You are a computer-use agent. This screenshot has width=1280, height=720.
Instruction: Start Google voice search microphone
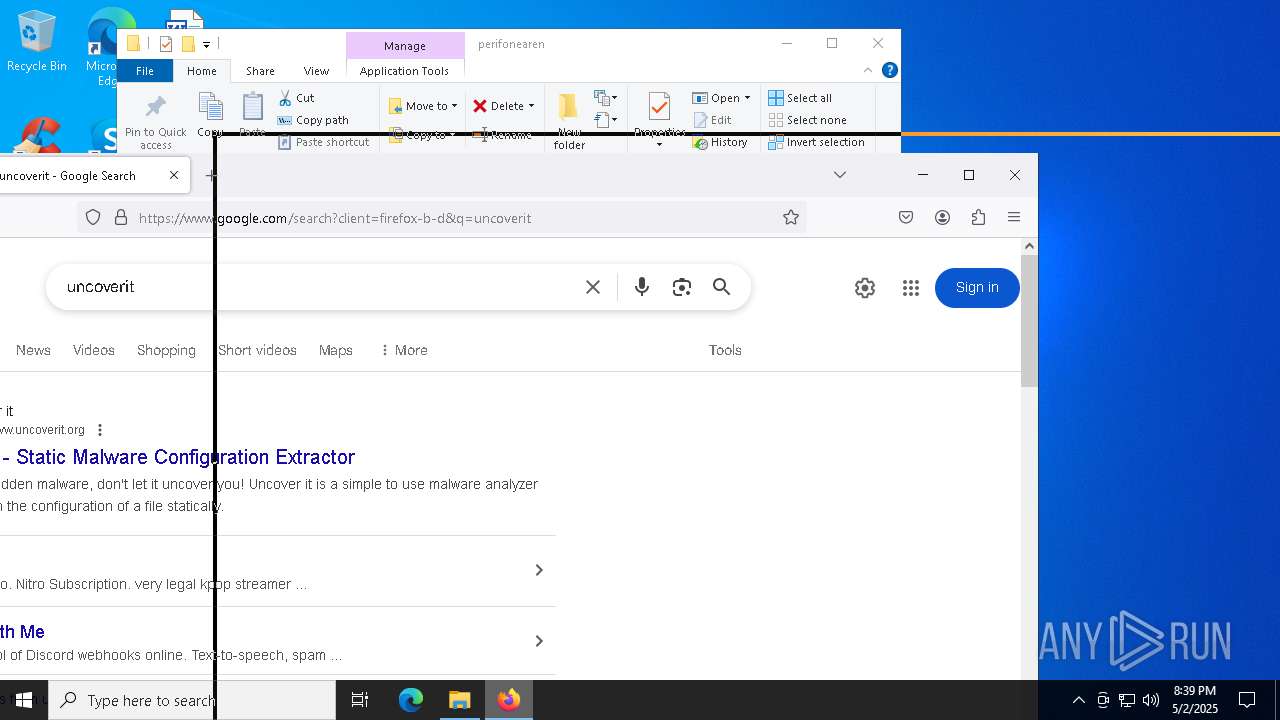tap(642, 287)
